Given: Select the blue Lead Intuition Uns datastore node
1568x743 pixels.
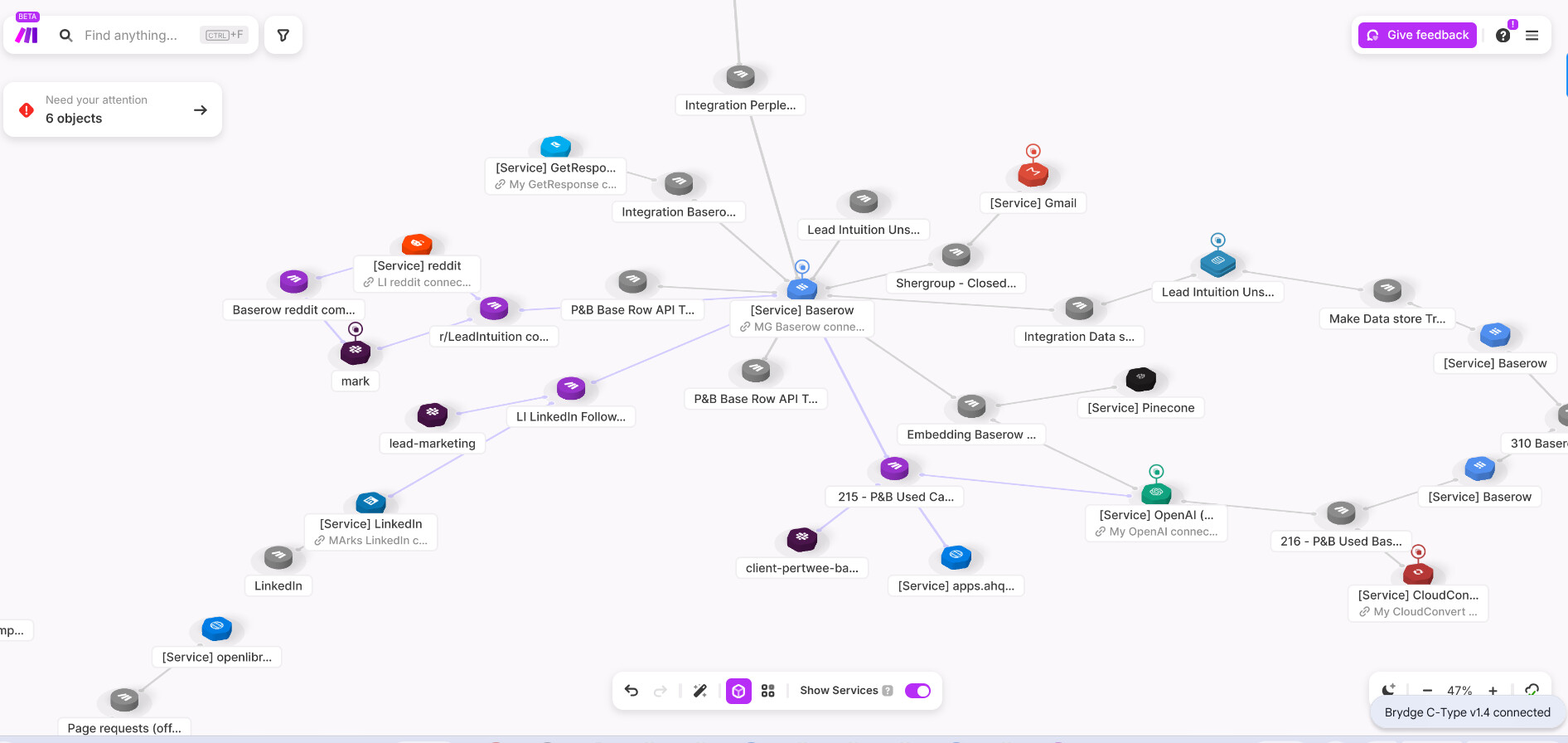Looking at the screenshot, I should [1217, 264].
